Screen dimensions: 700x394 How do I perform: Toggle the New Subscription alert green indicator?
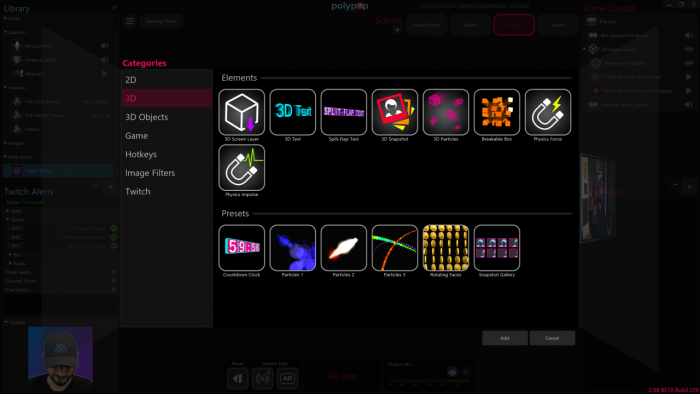pyautogui.click(x=113, y=237)
